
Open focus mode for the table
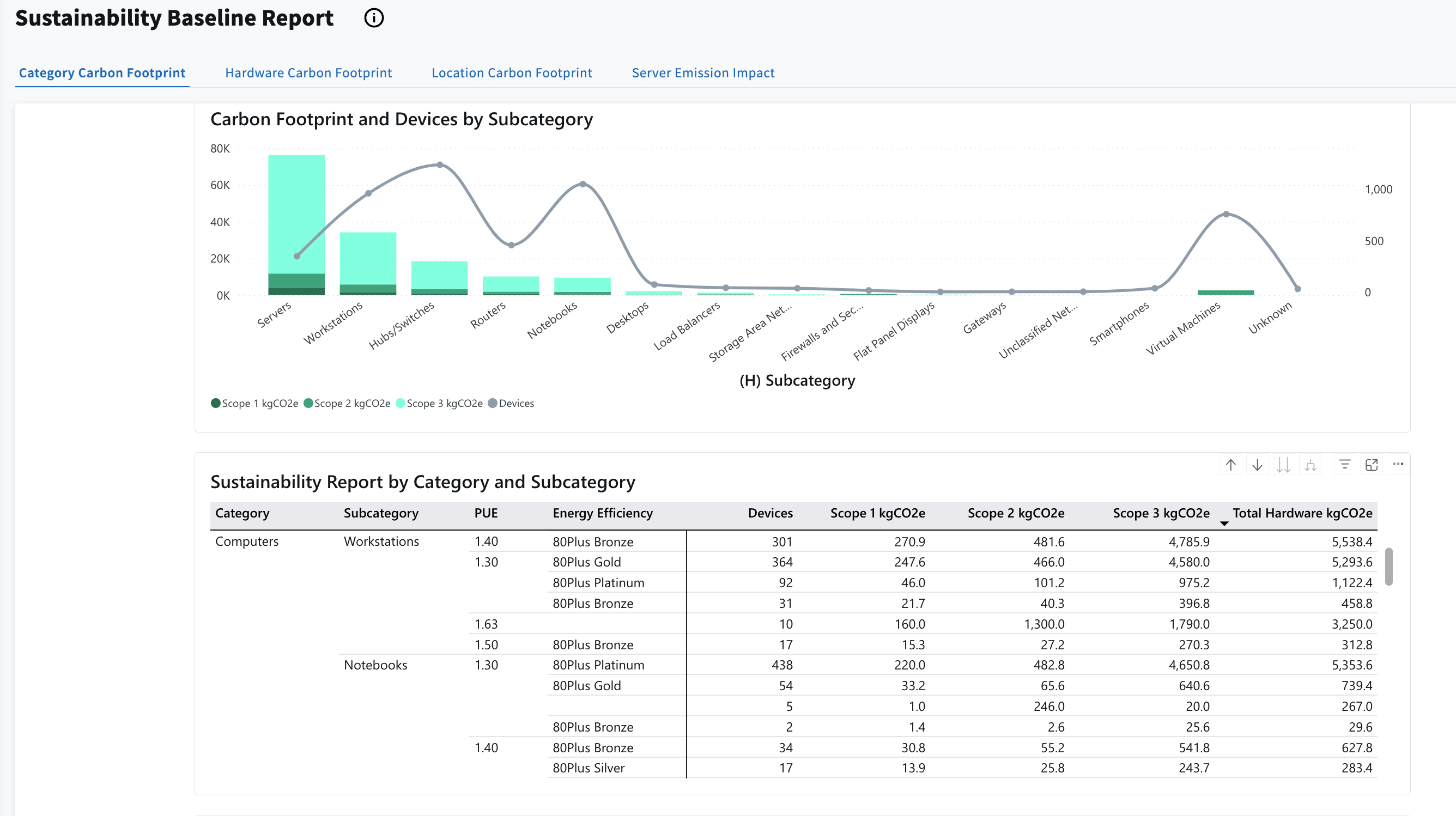(1371, 465)
